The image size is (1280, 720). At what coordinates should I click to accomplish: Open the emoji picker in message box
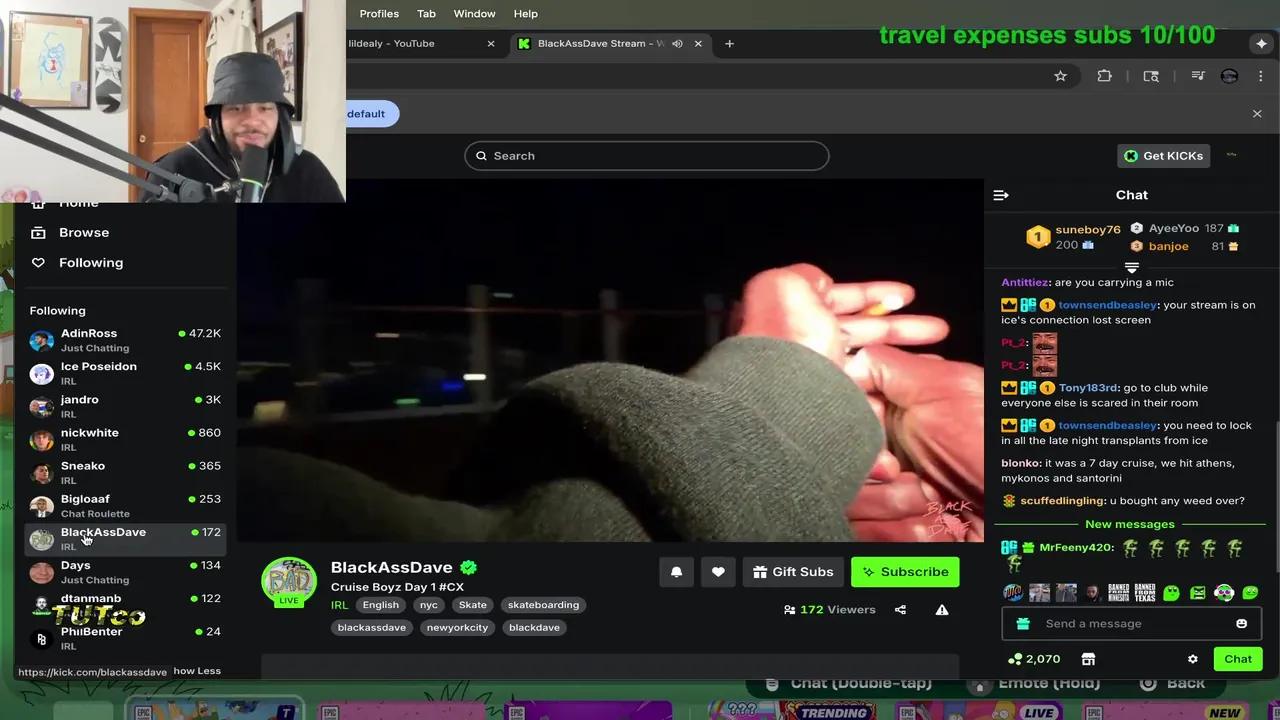click(1241, 623)
